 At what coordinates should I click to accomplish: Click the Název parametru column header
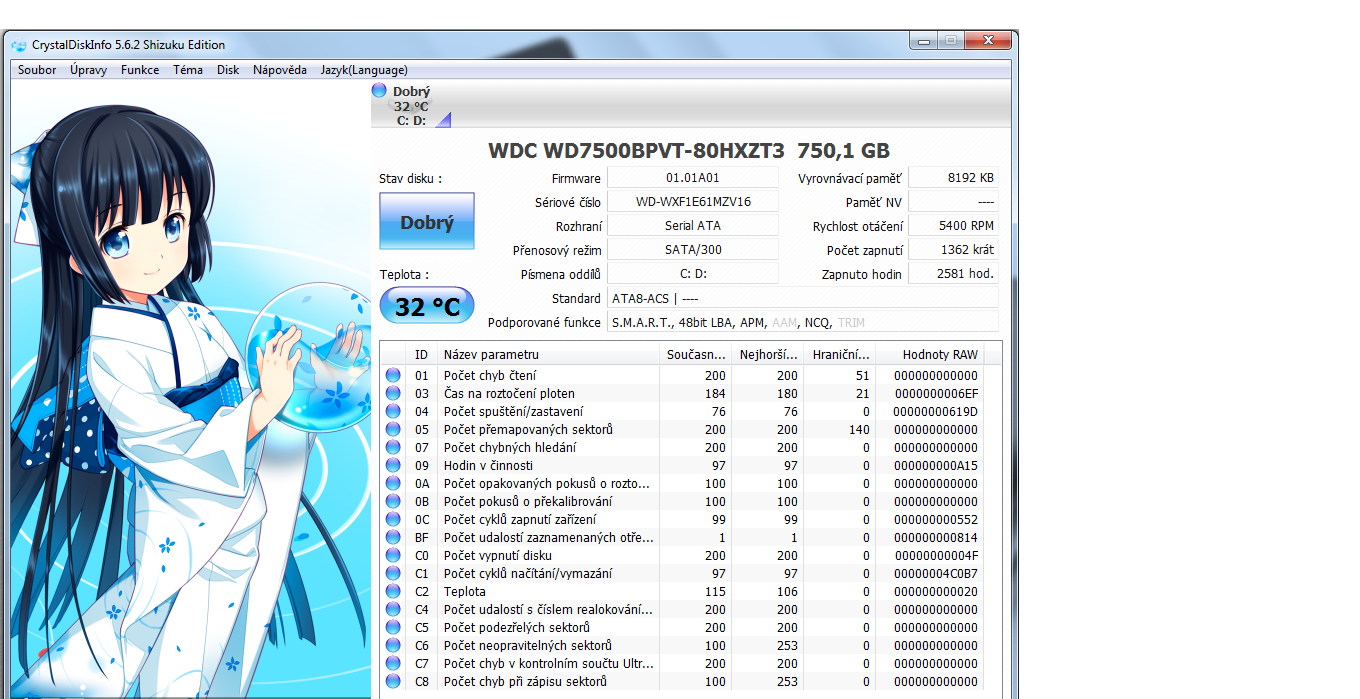(549, 354)
